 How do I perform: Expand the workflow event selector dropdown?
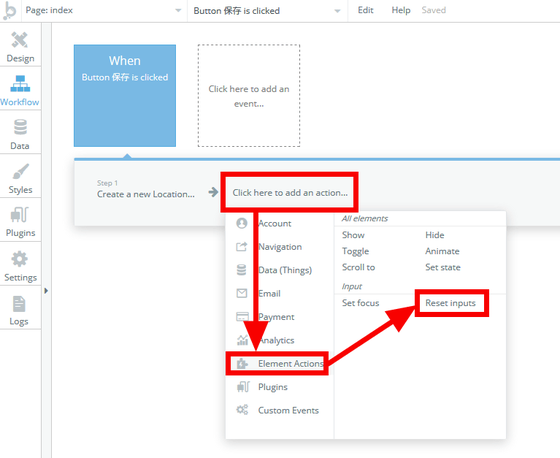click(266, 11)
